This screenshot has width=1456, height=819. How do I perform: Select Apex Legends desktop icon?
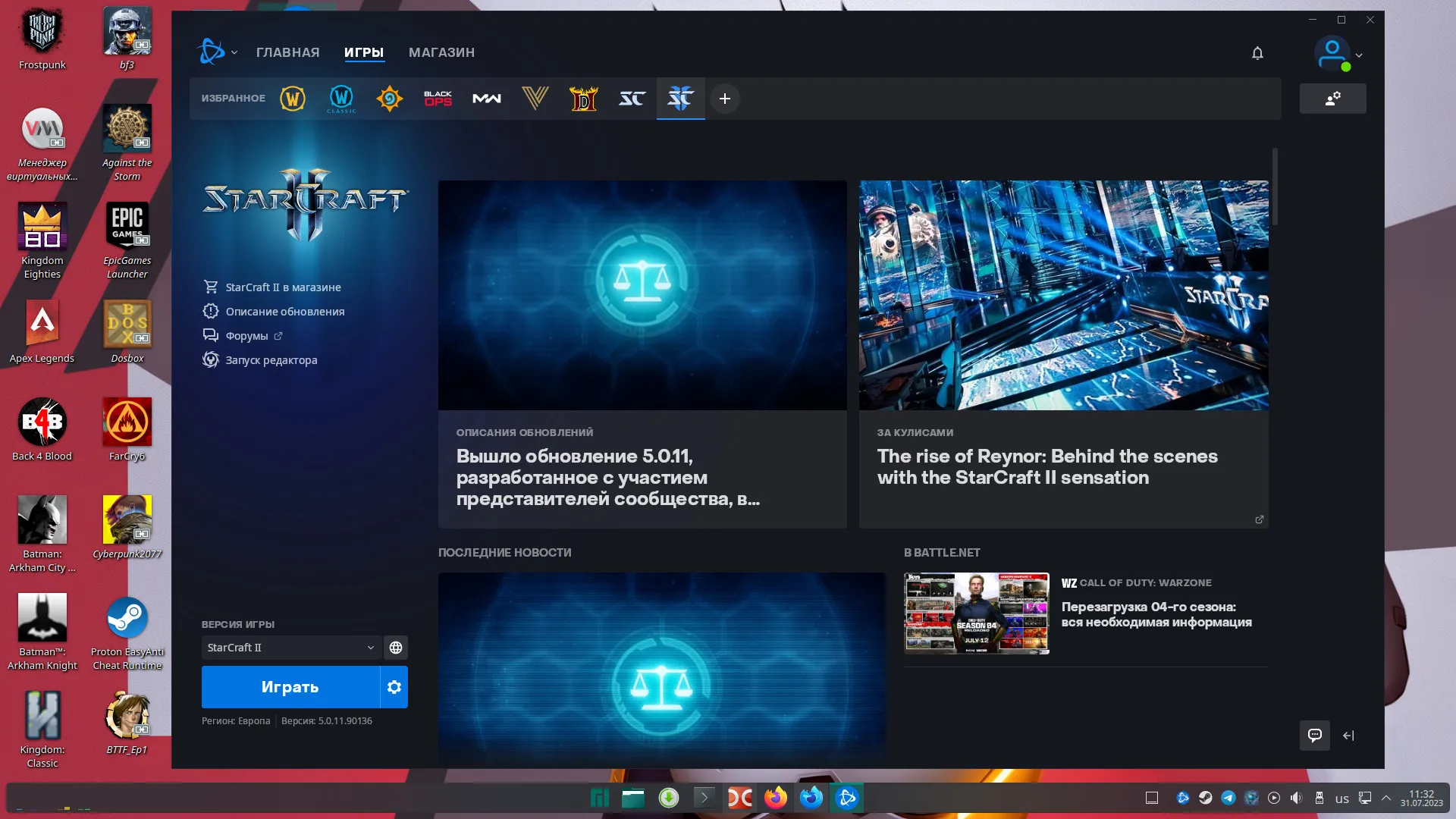pyautogui.click(x=42, y=332)
